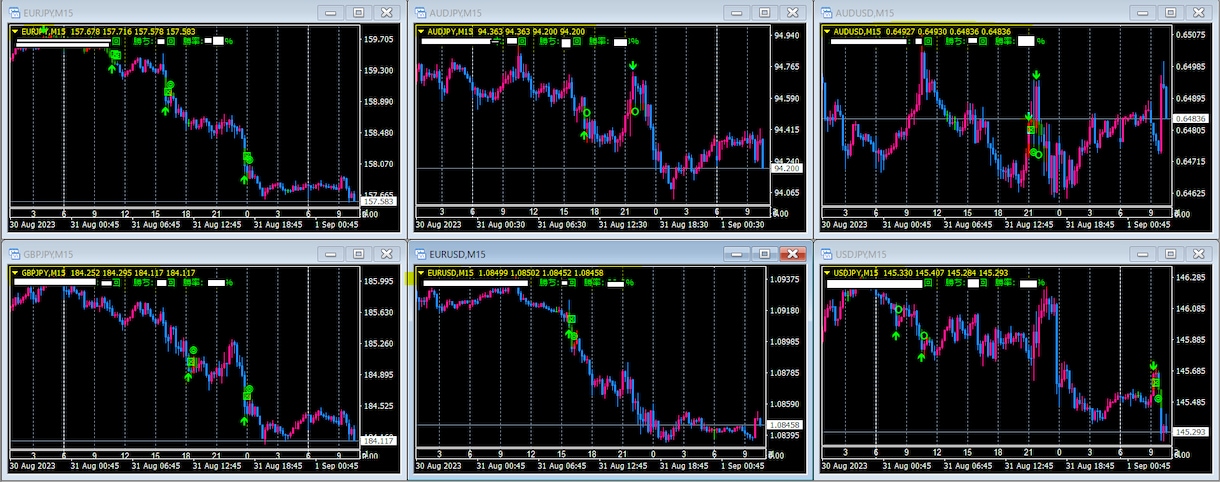Click the 1 Sep 00:30 time label in AUDJPY chart
This screenshot has width=1220, height=482.
743,225
